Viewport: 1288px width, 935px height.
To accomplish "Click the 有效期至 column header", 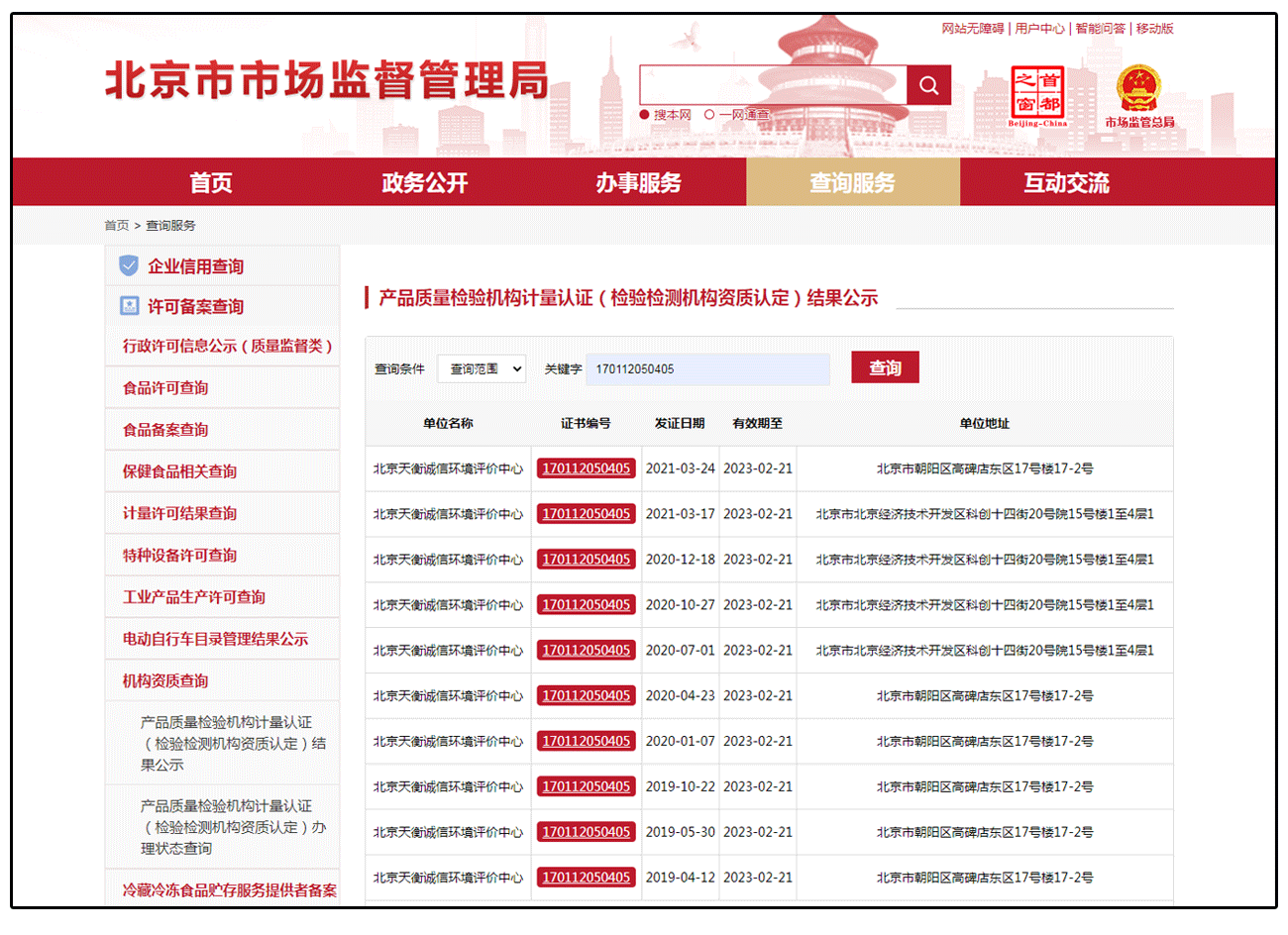I will [x=758, y=423].
